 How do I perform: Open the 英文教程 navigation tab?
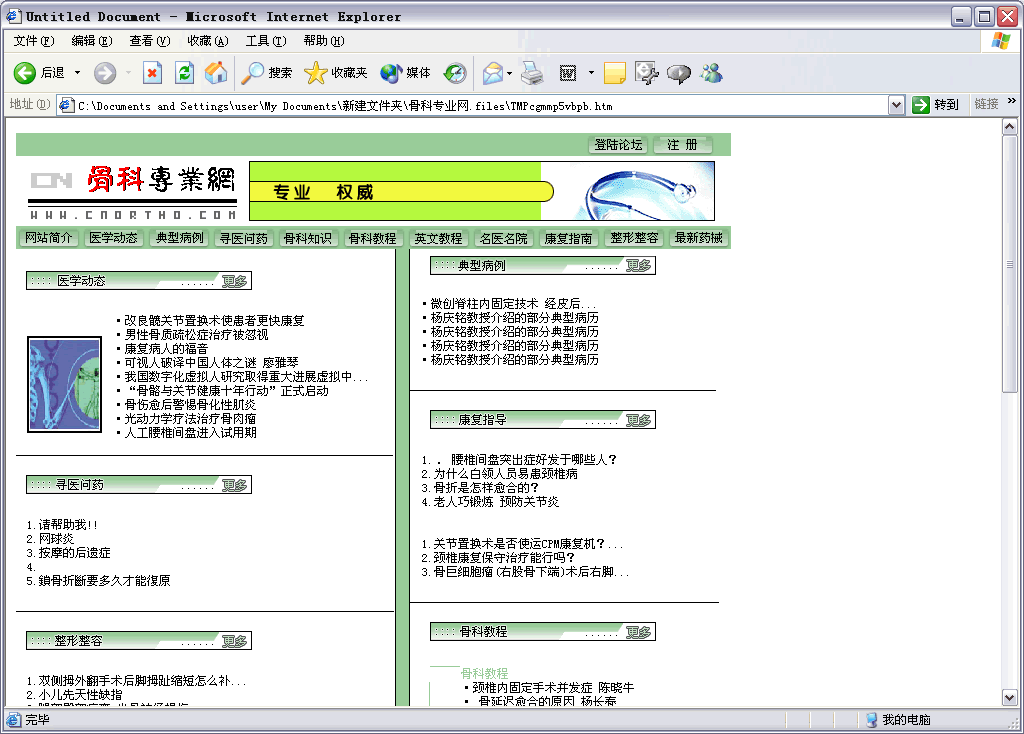click(x=438, y=238)
